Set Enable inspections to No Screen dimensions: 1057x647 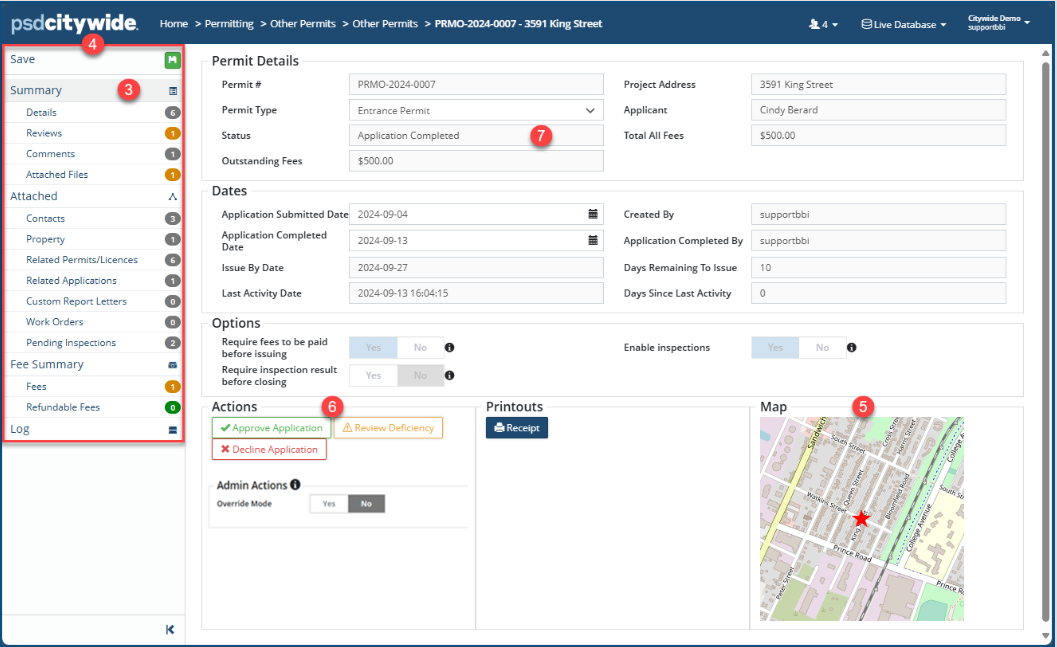tap(821, 348)
